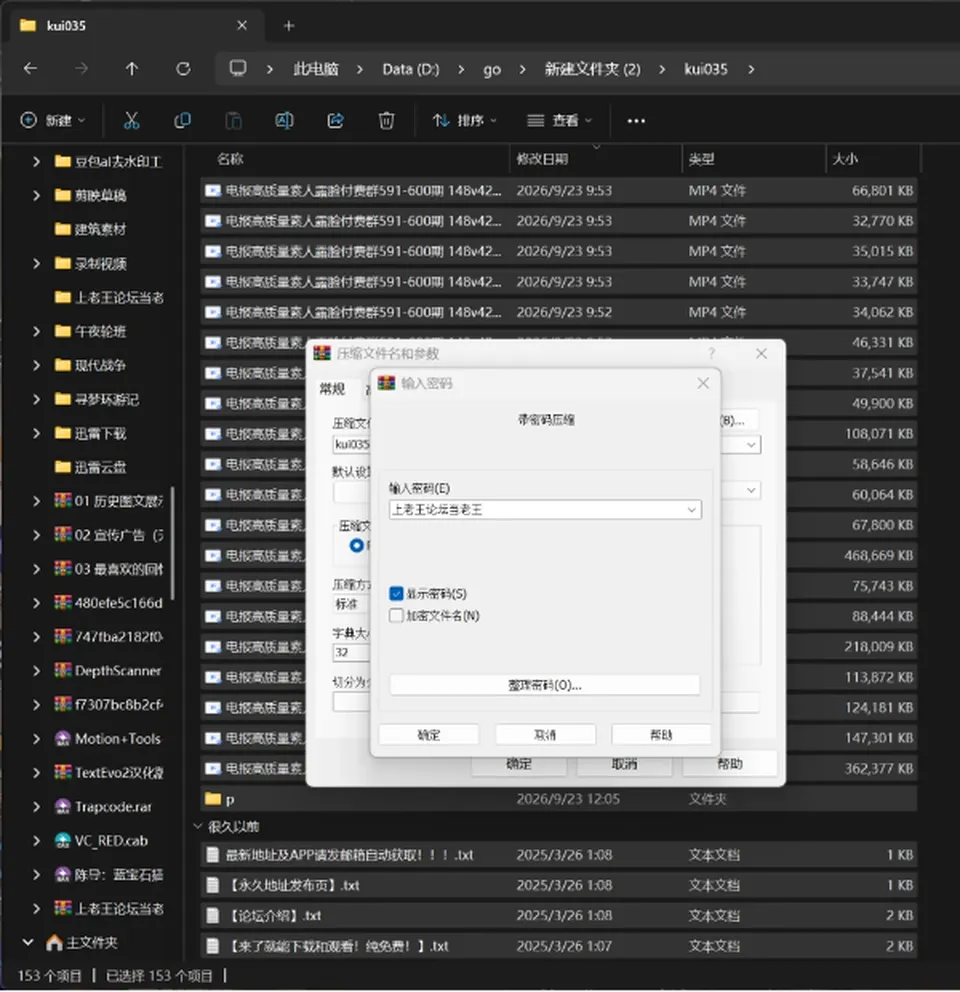This screenshot has width=960, height=992.
Task: Open the 查看 view dropdown
Action: pos(560,120)
